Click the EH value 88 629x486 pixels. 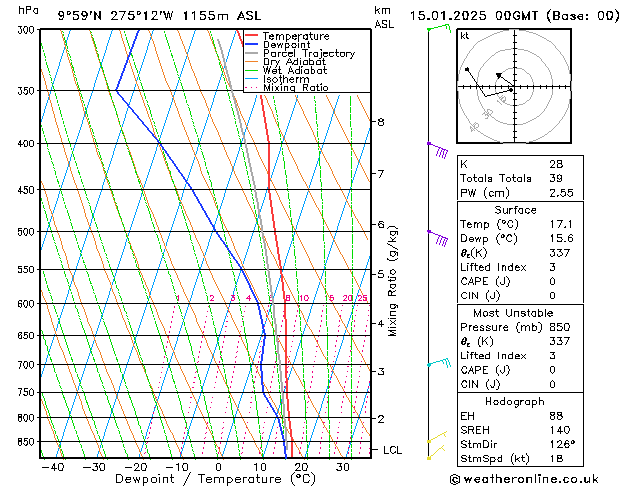point(556,416)
